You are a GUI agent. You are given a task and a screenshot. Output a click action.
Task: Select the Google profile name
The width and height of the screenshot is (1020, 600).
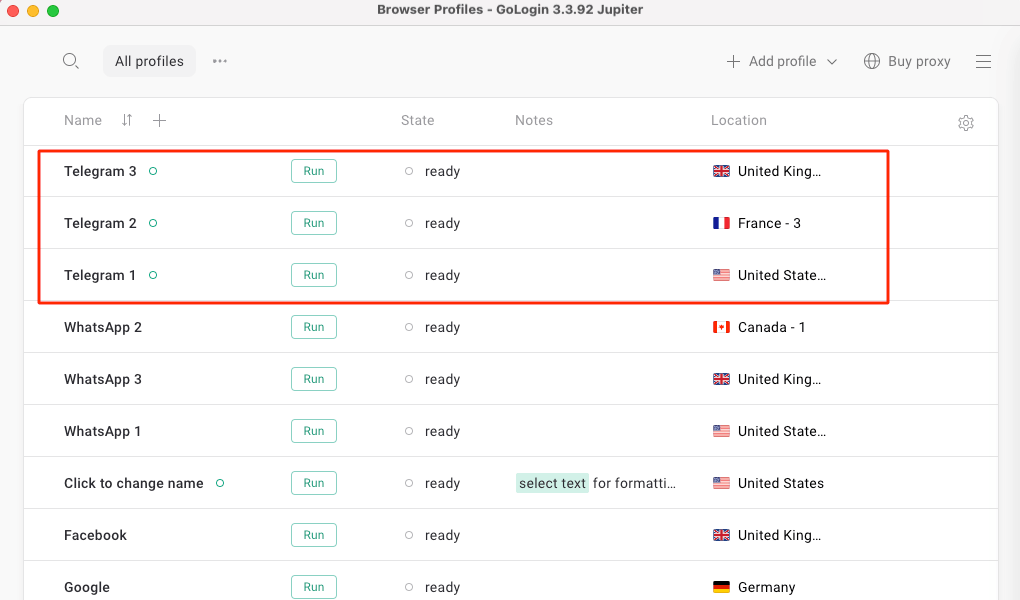coord(87,587)
